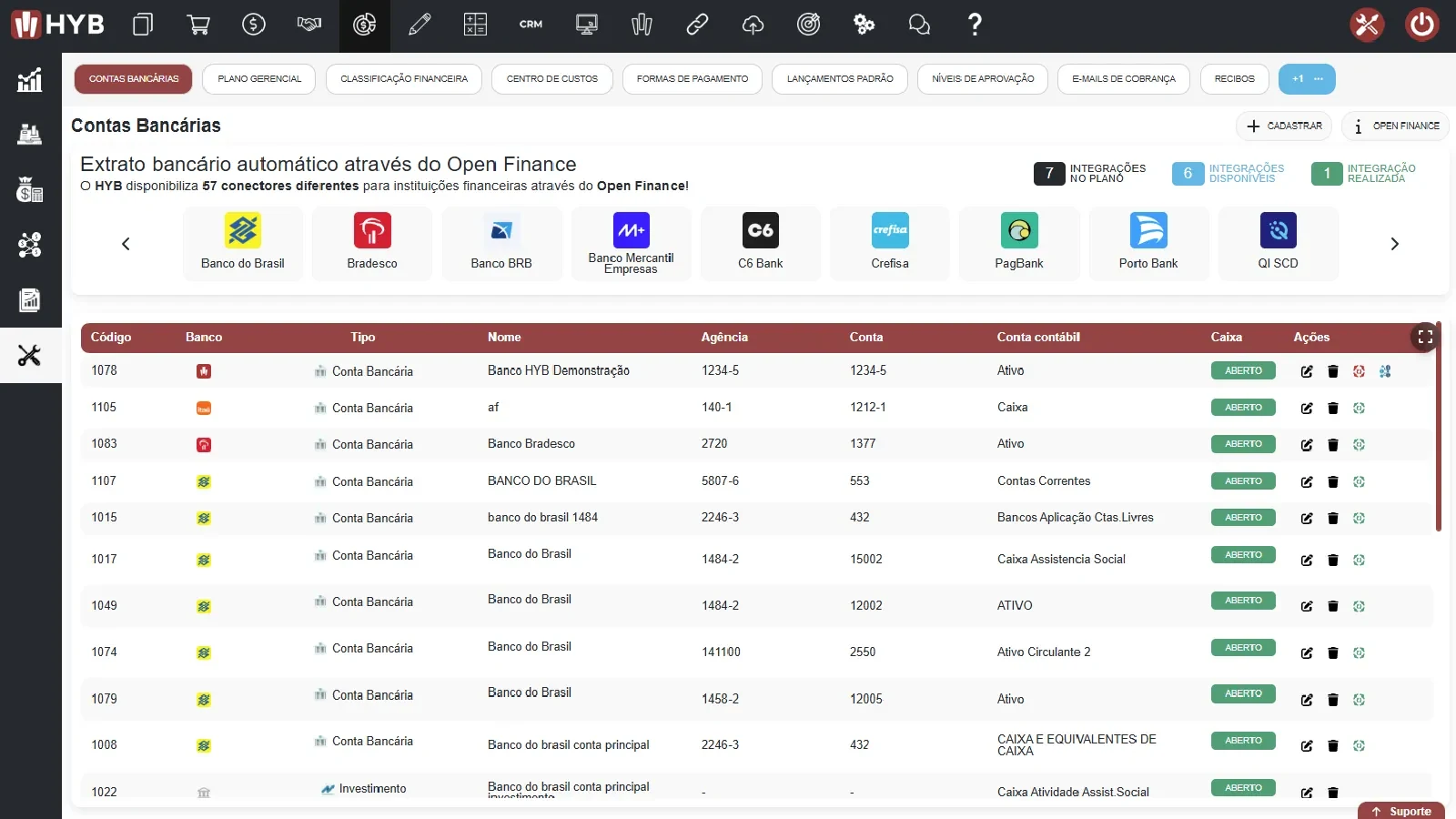Viewport: 1456px width, 819px height.
Task: Delete account 1015 banco do brasil 1484
Action: coord(1333,519)
